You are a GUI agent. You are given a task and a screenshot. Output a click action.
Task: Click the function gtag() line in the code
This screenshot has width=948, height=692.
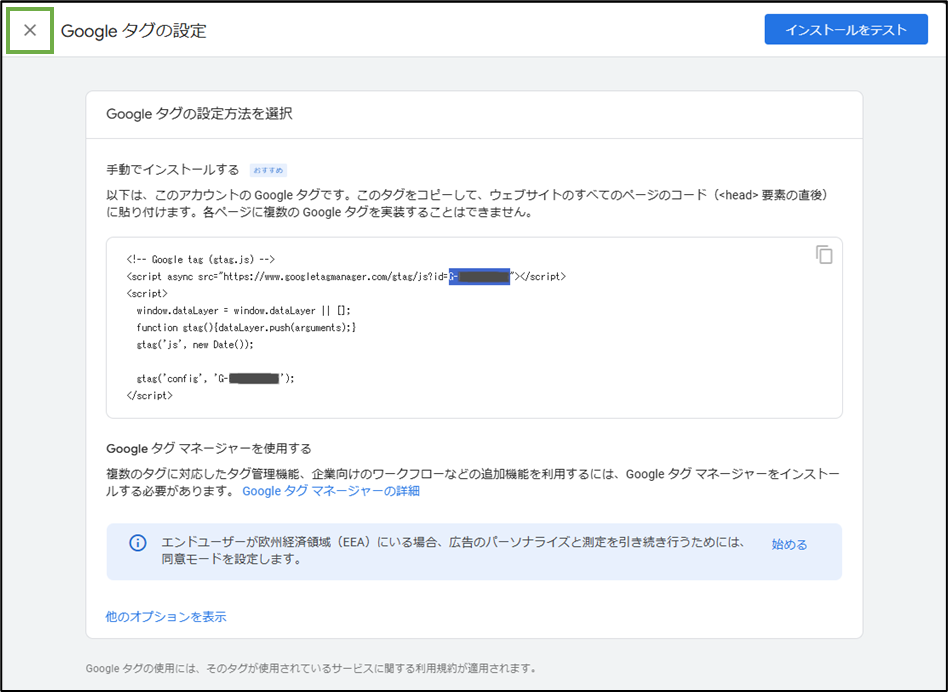click(246, 328)
